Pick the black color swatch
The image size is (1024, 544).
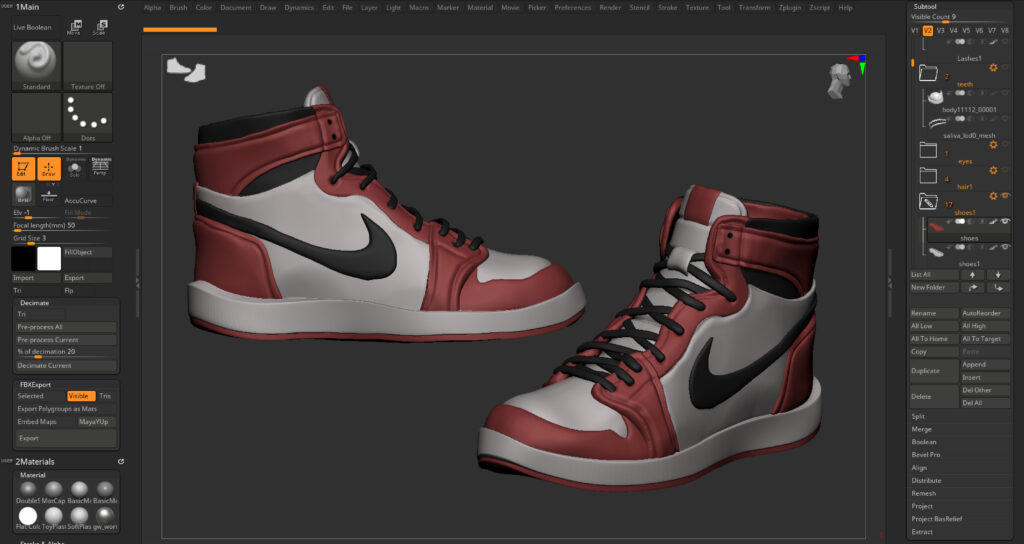point(24,259)
